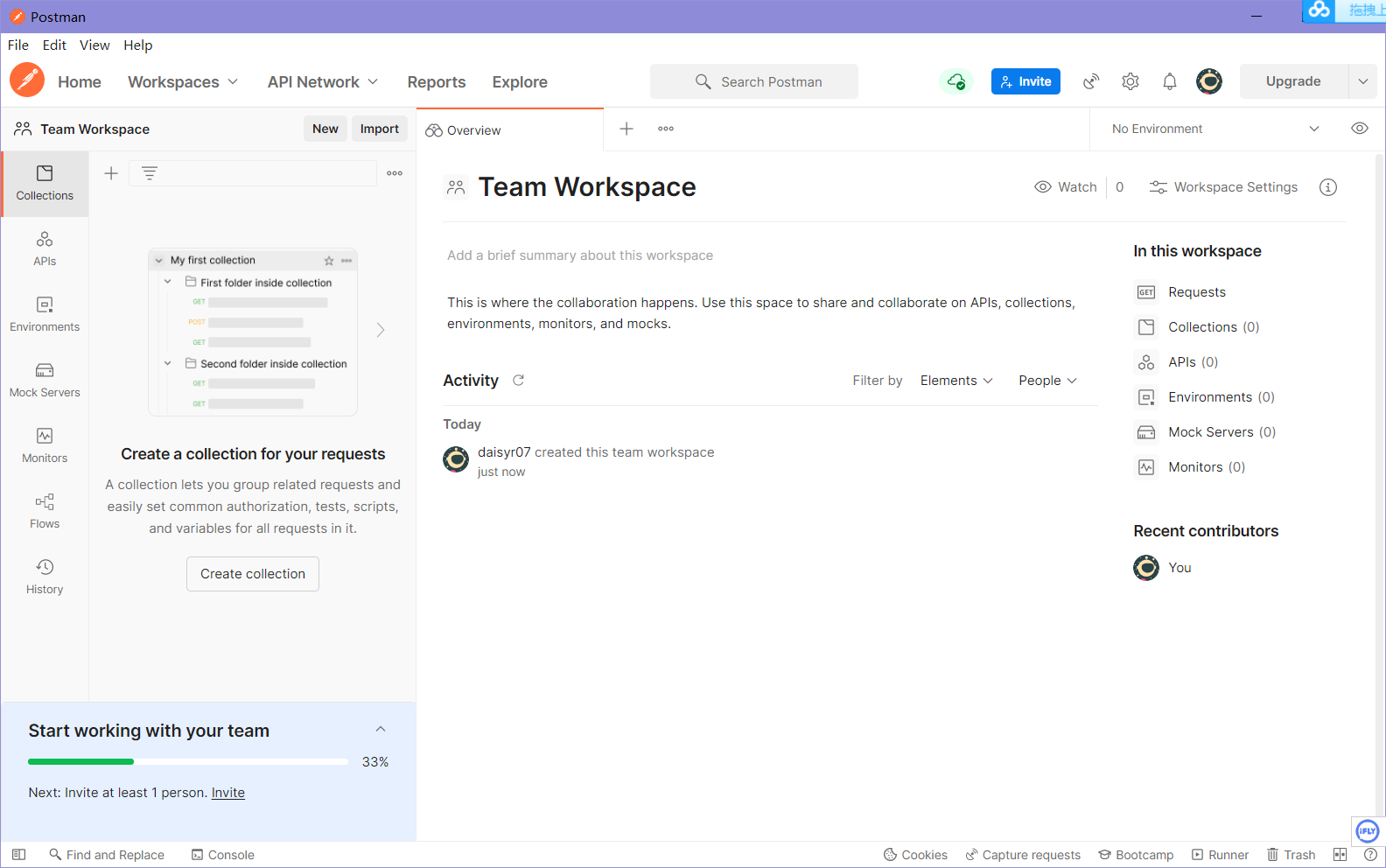Click the cloud sync status icon
The width and height of the screenshot is (1386, 868).
coord(955,81)
